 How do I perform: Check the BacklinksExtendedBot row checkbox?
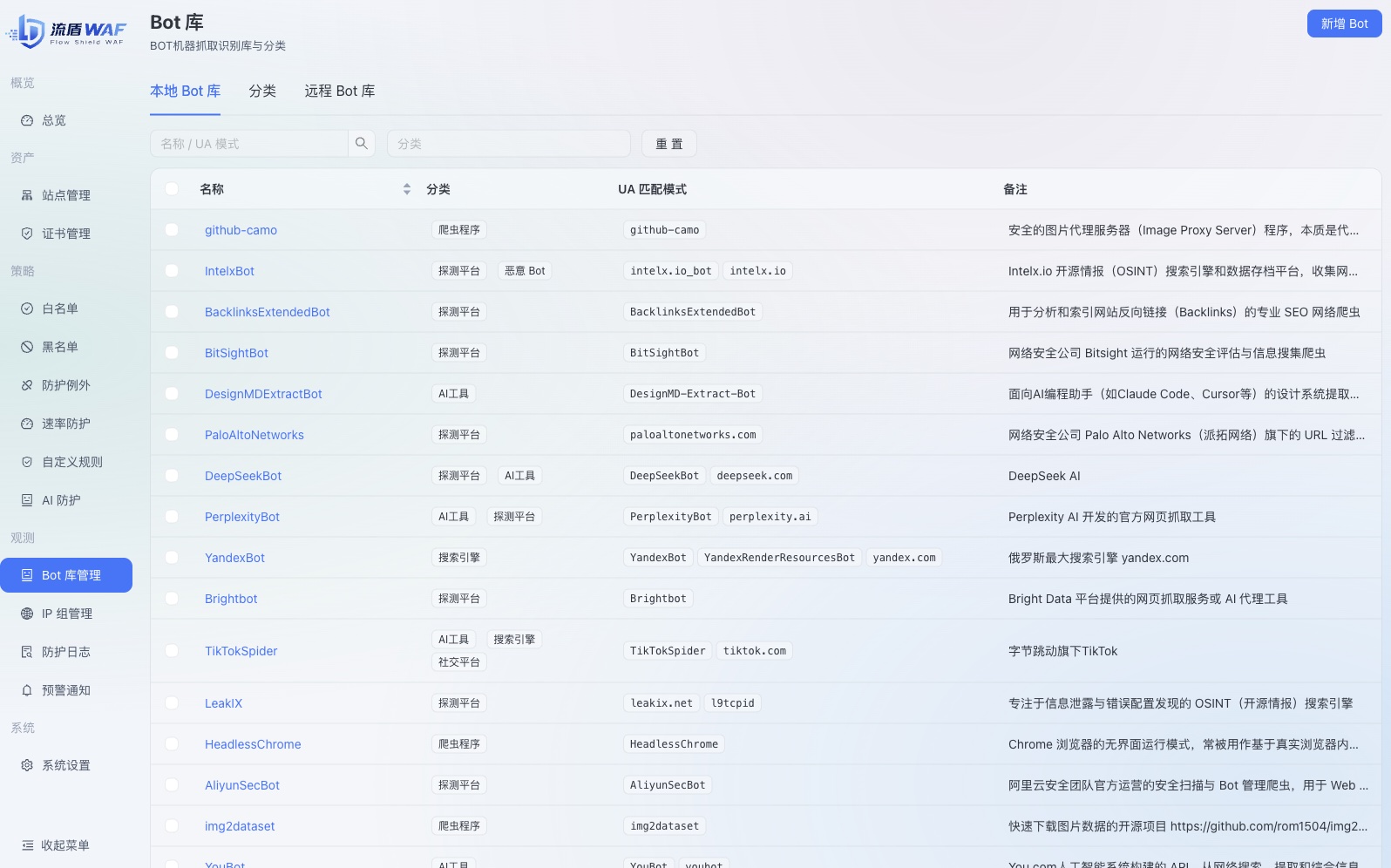[x=172, y=312]
